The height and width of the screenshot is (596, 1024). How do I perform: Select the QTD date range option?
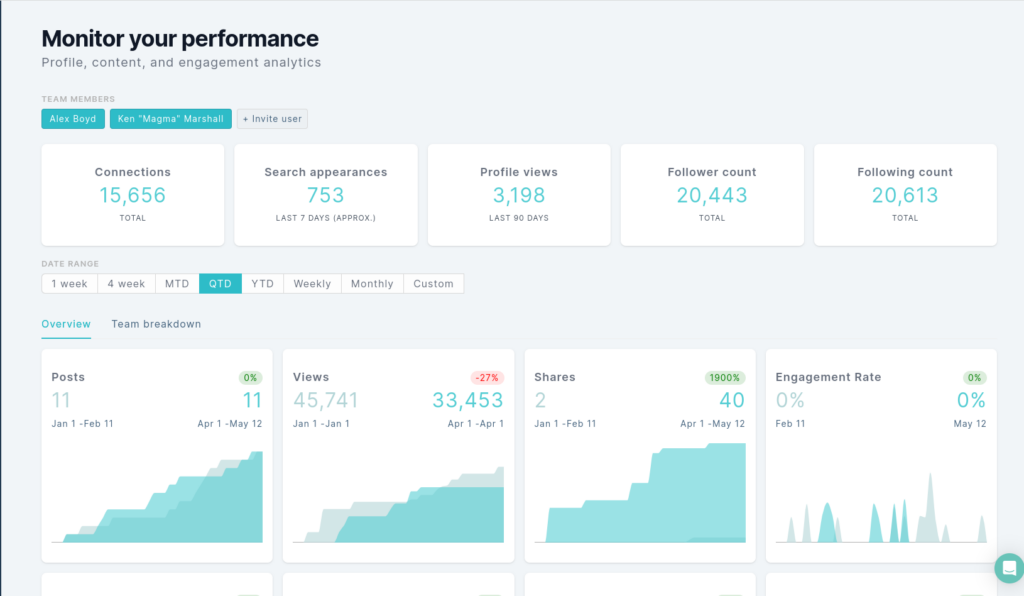click(x=220, y=283)
